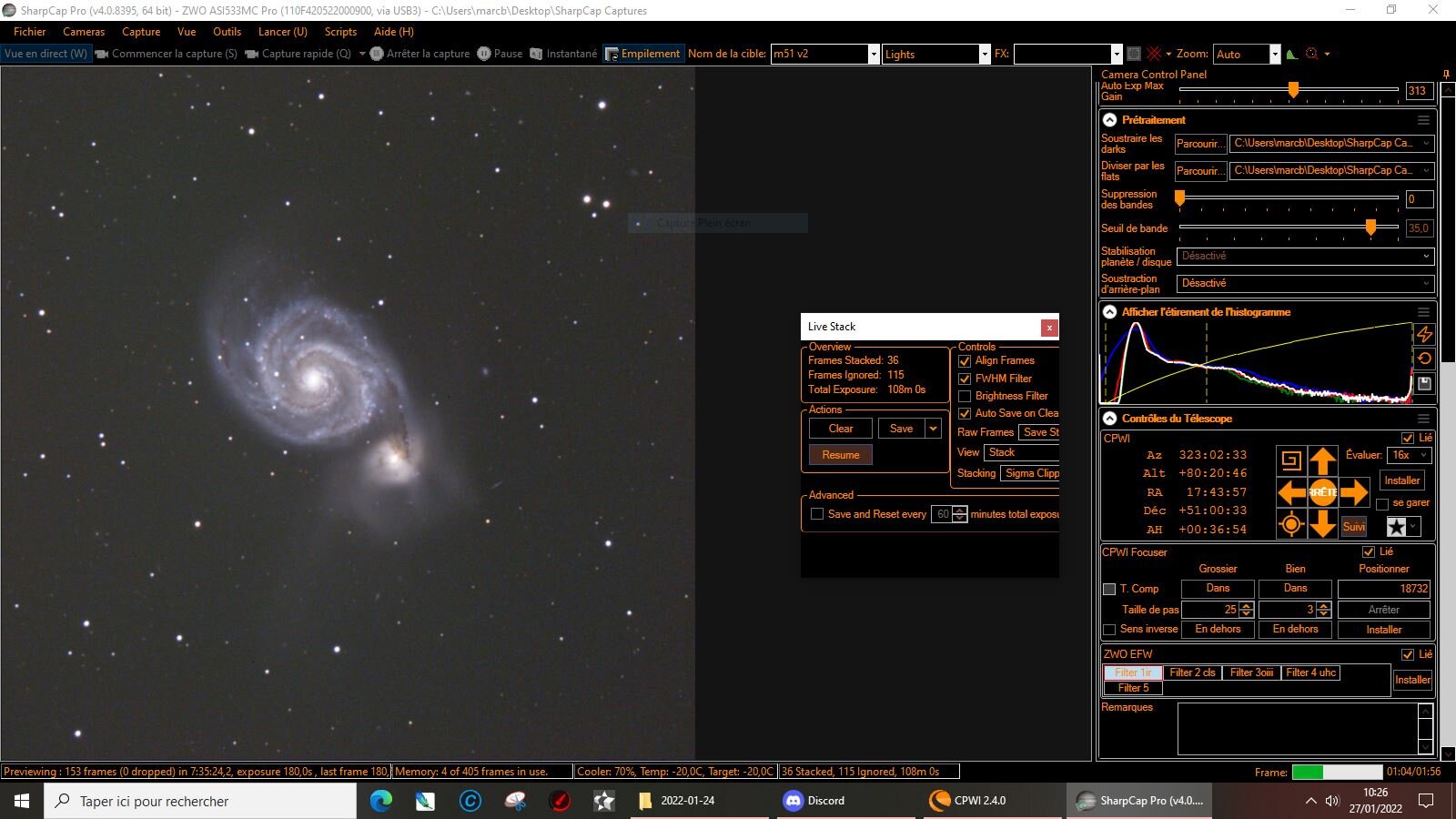Collapse the Prétraitement panel
Screen dimensions: 1456x819
pyautogui.click(x=1110, y=120)
